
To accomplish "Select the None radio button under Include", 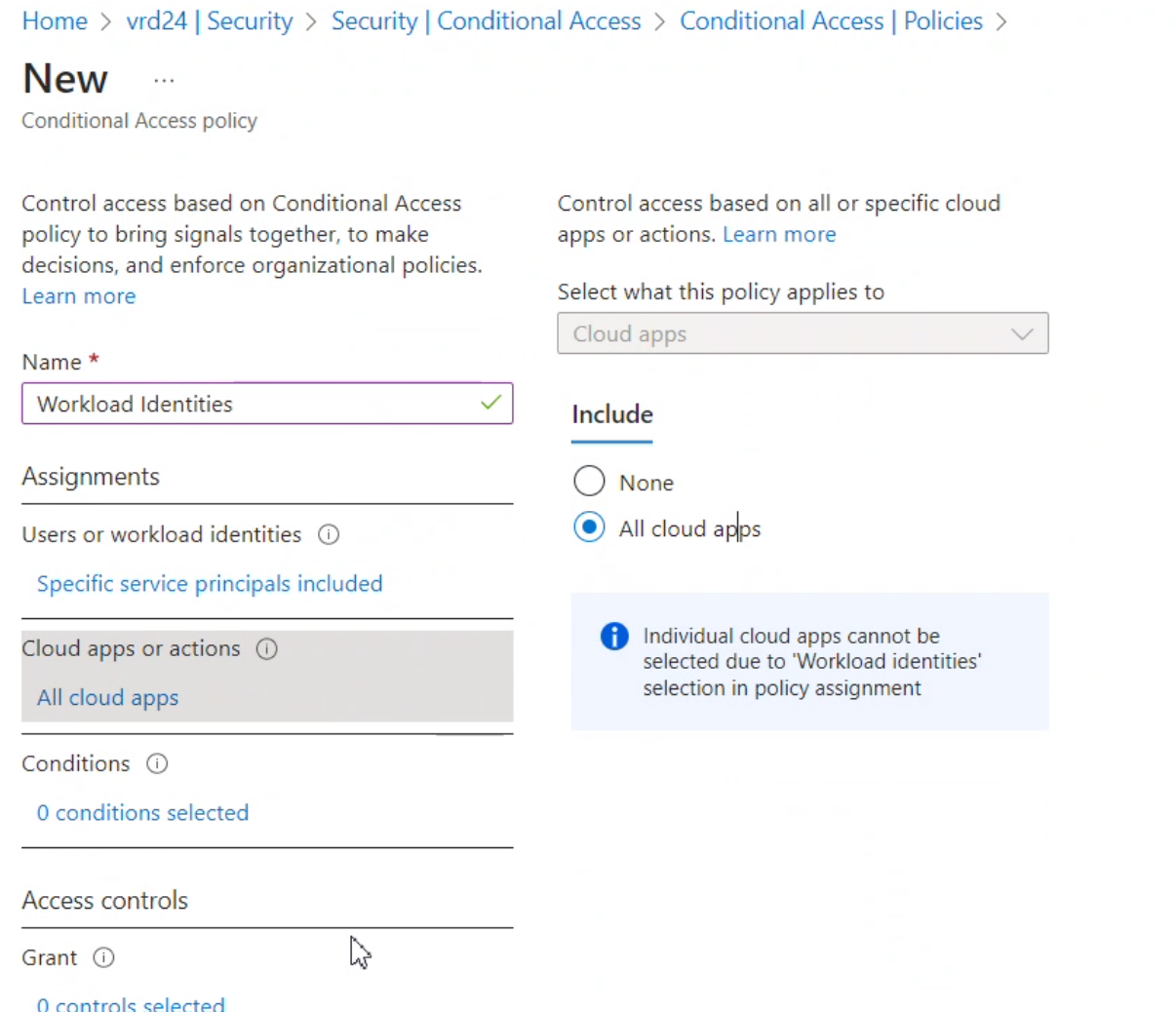I will click(589, 481).
